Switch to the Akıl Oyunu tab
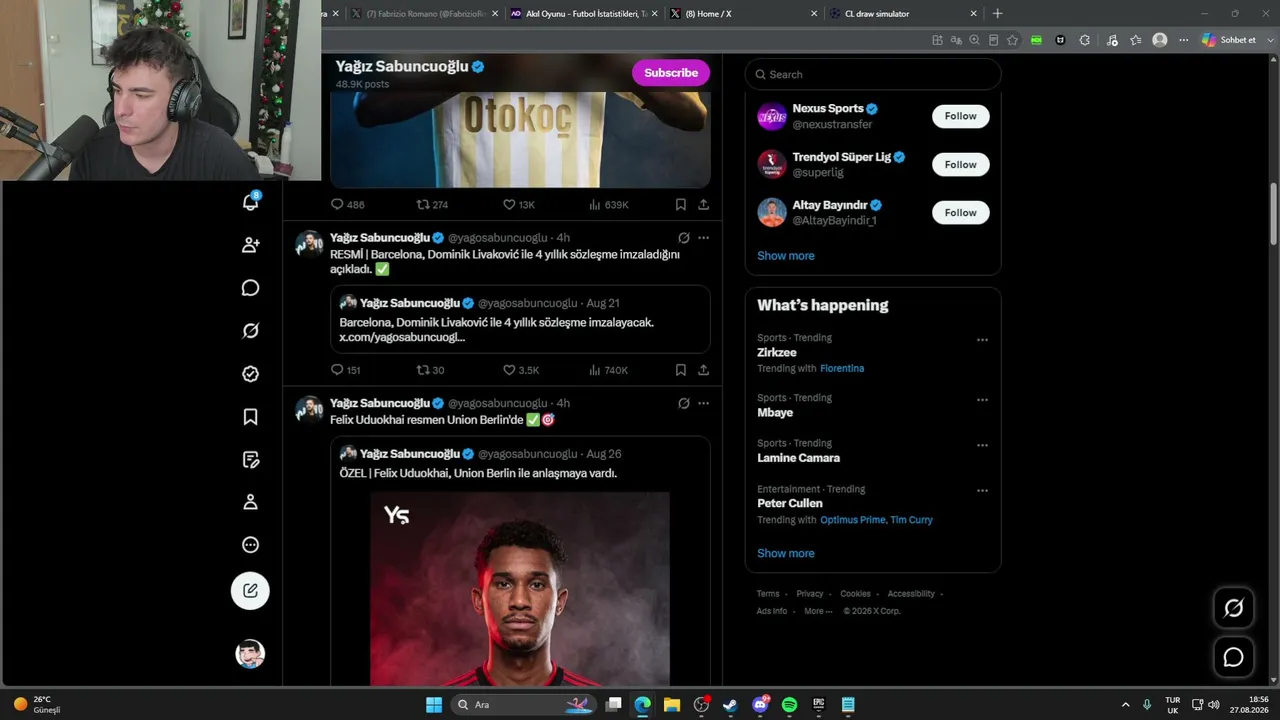Viewport: 1280px width, 720px height. pyautogui.click(x=583, y=14)
